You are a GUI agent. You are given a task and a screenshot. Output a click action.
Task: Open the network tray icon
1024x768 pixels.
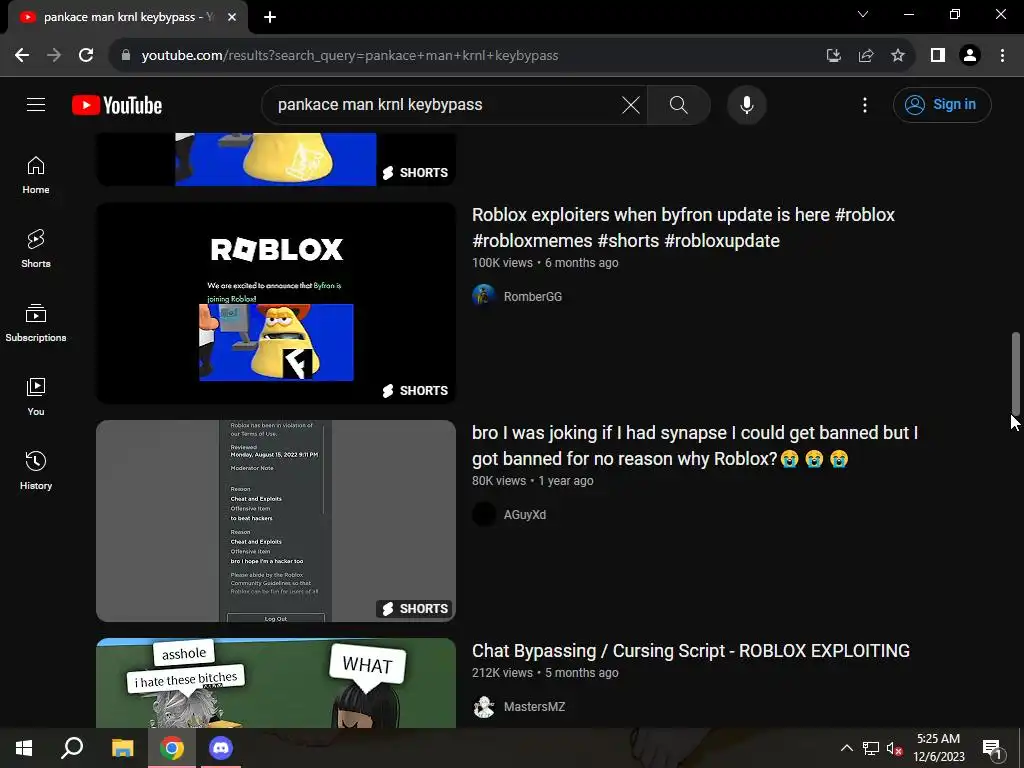[x=871, y=748]
